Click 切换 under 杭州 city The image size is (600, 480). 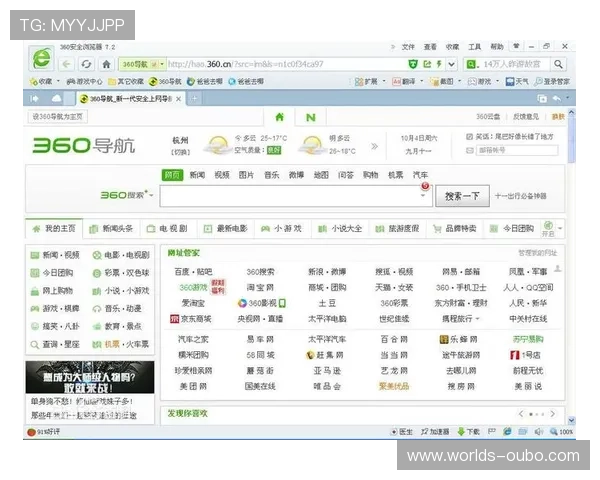click(181, 152)
